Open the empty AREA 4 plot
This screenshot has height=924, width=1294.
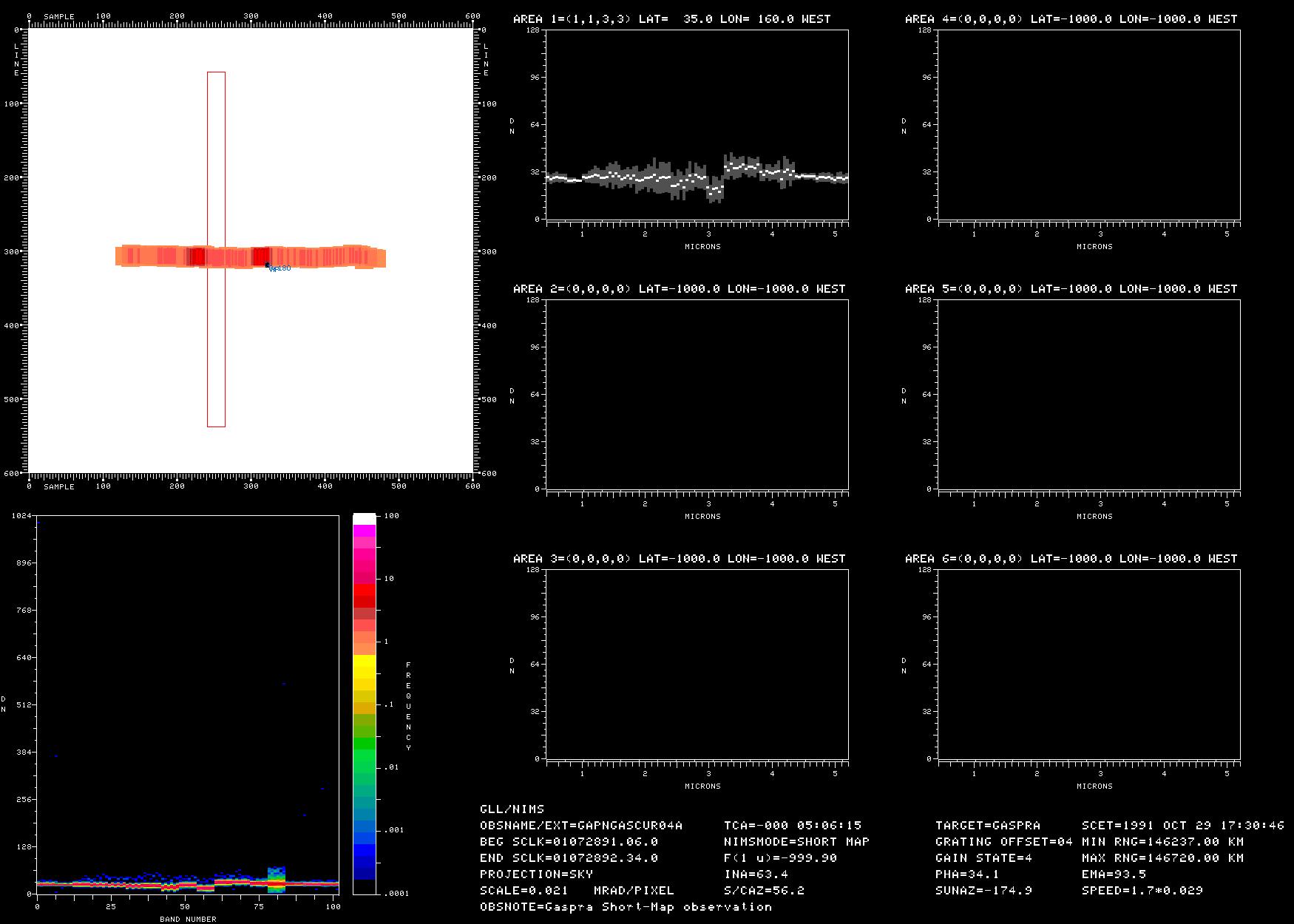click(x=1088, y=124)
